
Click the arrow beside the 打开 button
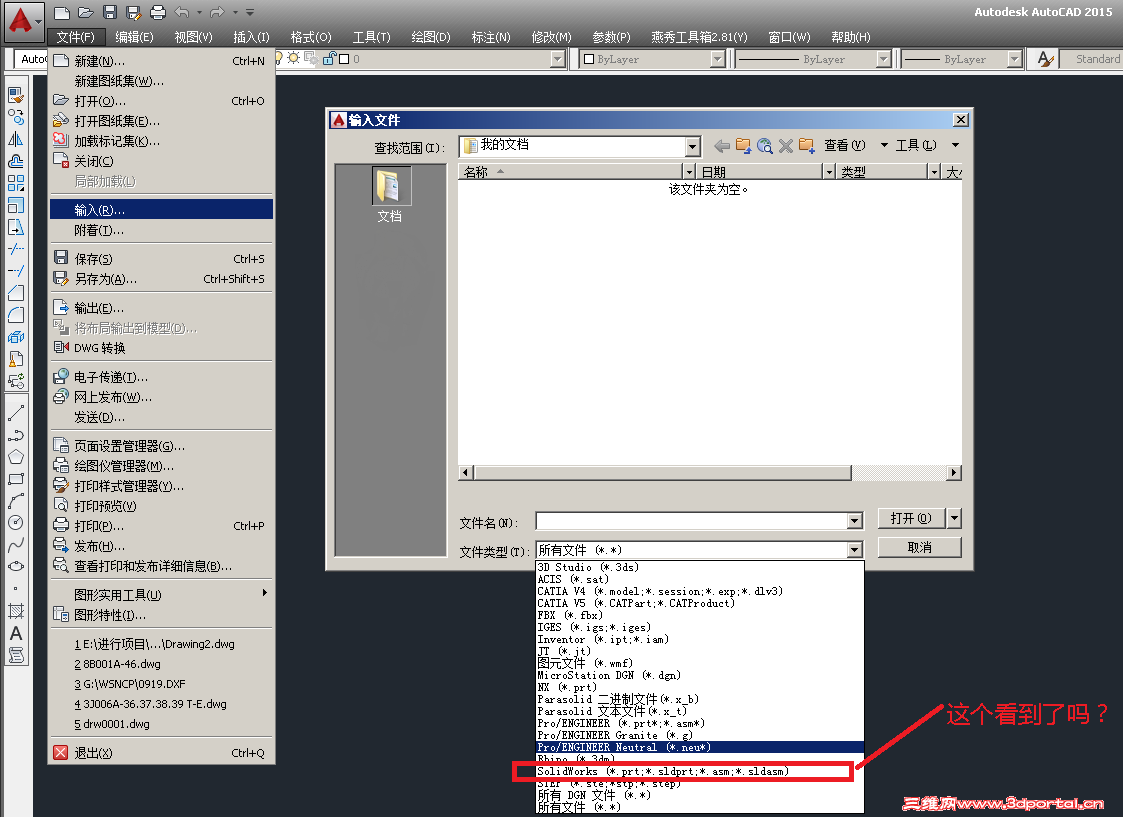click(x=955, y=518)
